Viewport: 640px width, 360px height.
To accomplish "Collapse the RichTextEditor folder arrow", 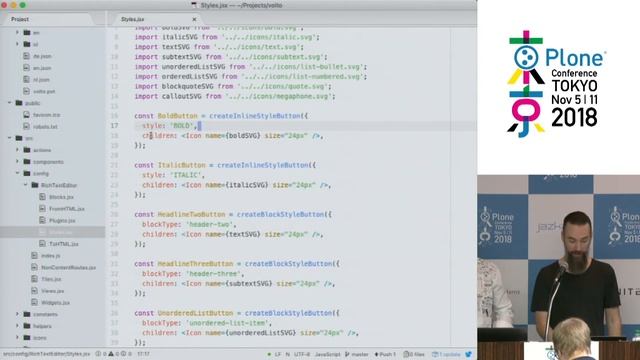I will pos(25,185).
